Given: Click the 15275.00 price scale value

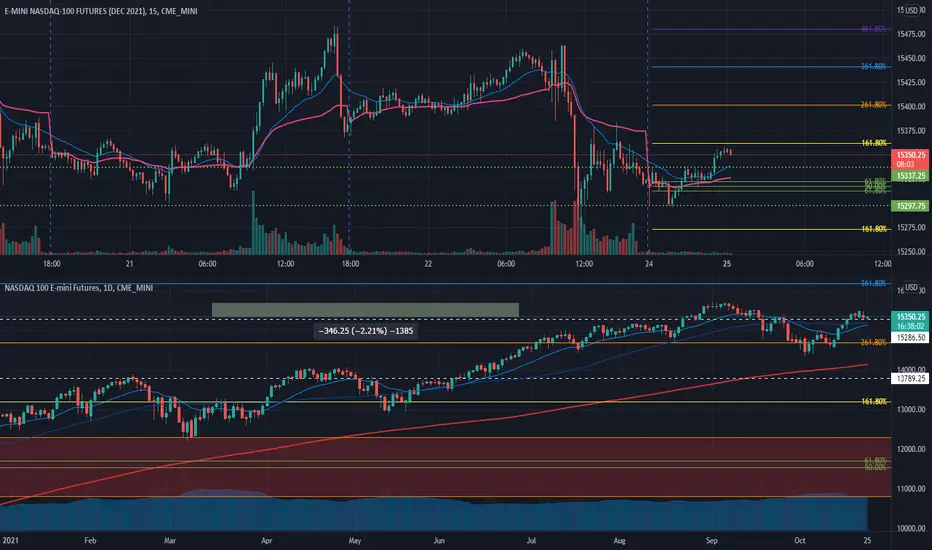Looking at the screenshot, I should [911, 227].
